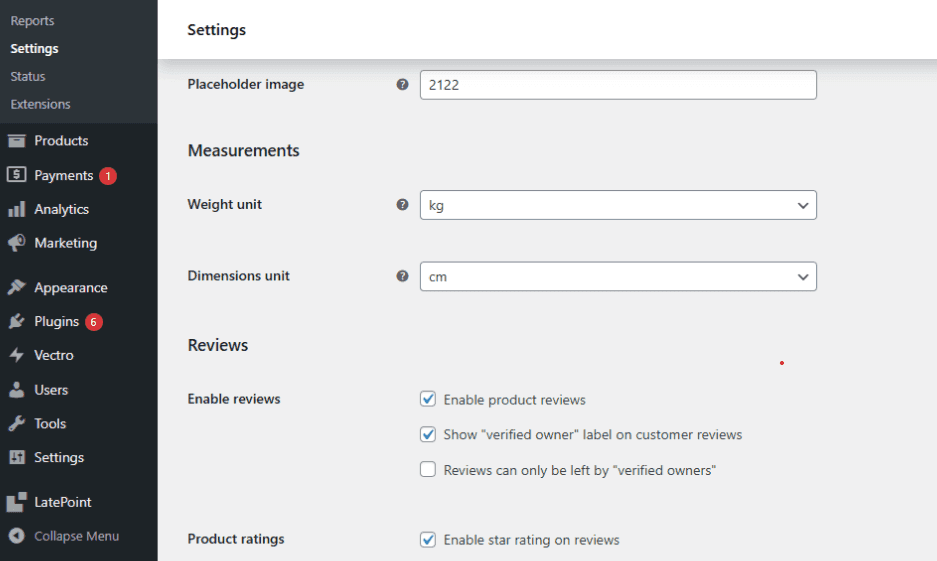The image size is (937, 561).
Task: Click help icon next to Placeholder image
Action: 403,84
